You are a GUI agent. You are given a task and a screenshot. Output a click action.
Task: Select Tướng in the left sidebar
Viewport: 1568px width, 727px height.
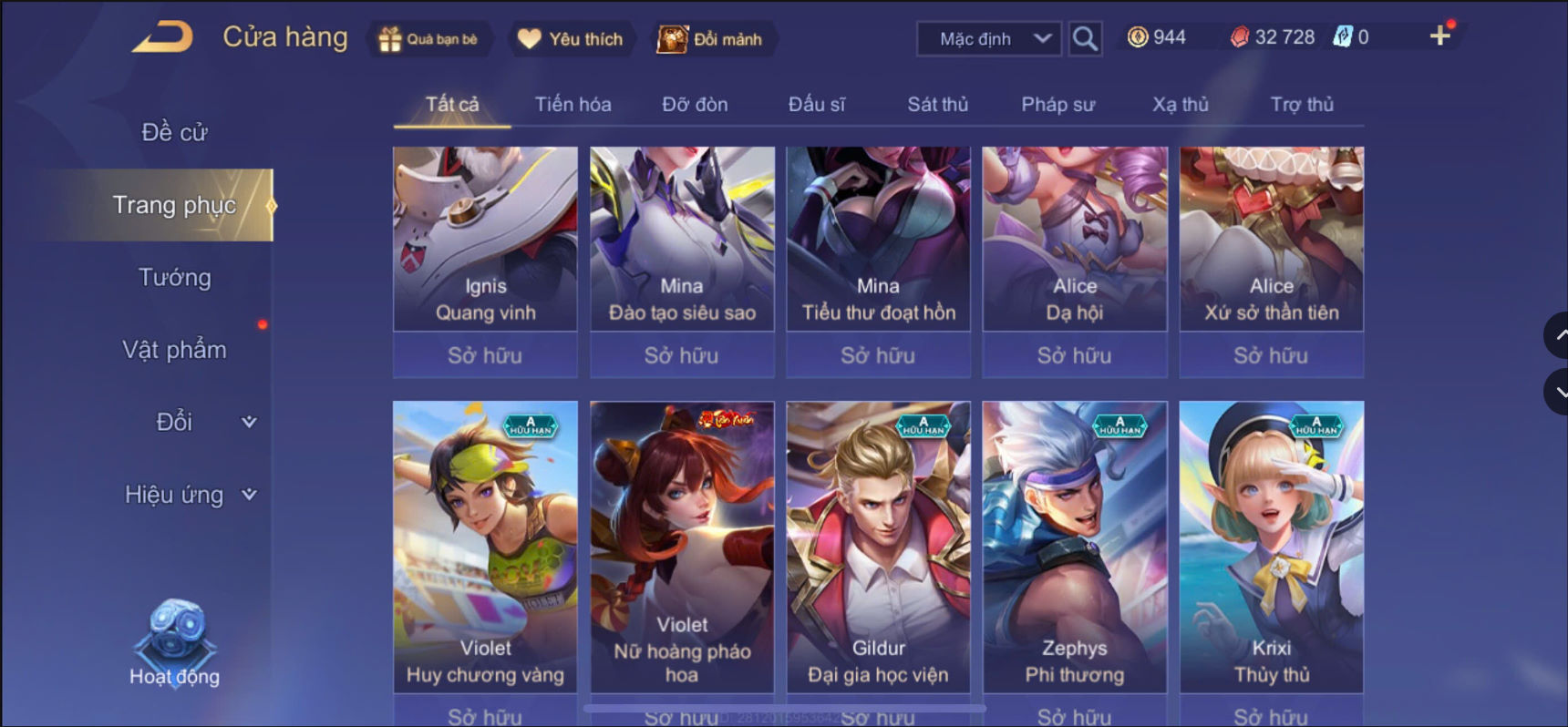[174, 277]
